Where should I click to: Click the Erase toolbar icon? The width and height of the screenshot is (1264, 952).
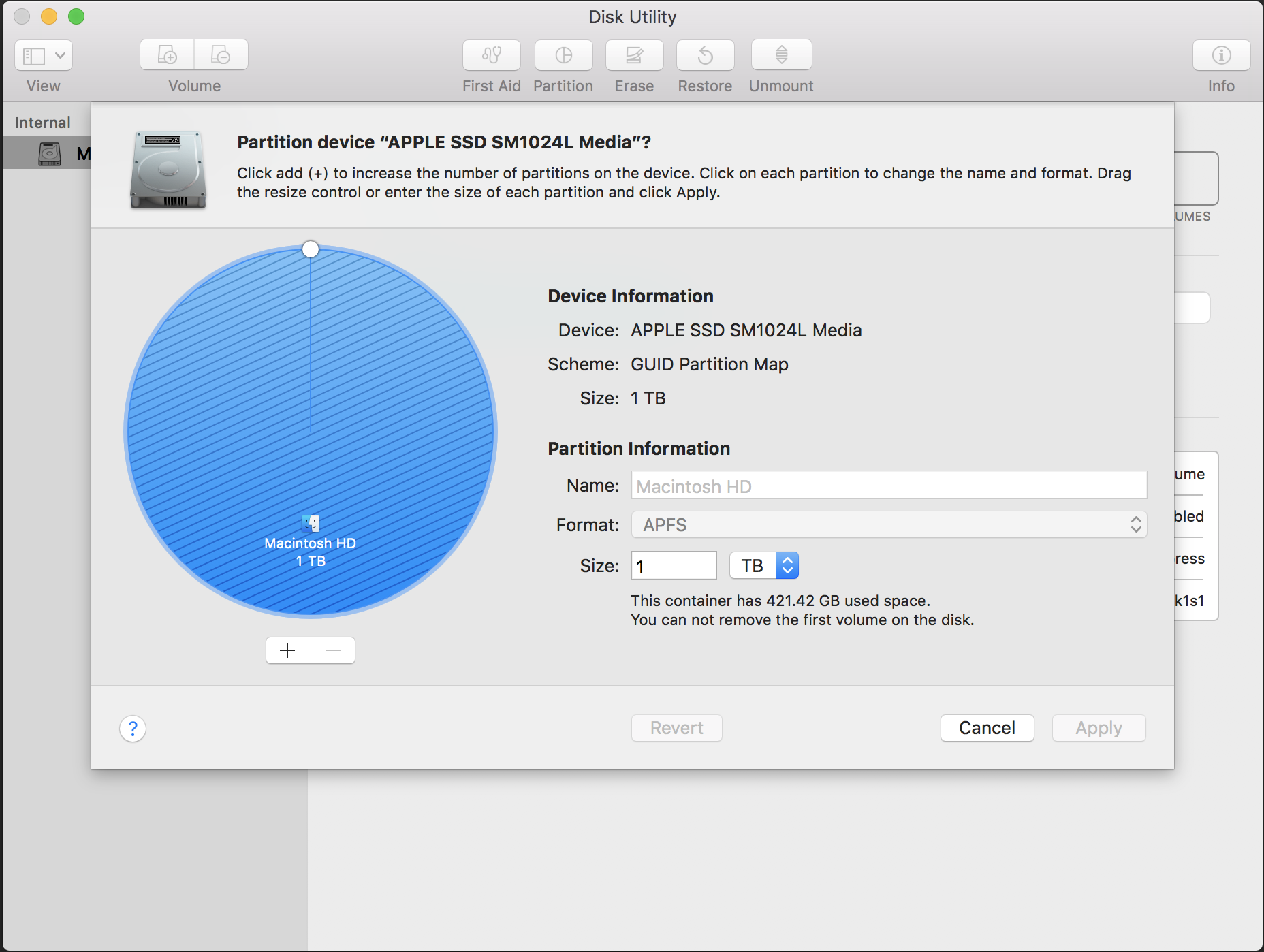click(x=634, y=55)
